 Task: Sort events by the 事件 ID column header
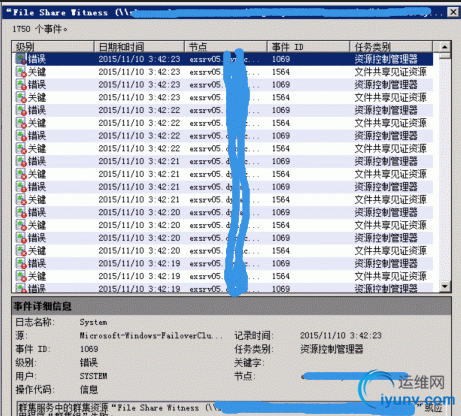(308, 47)
